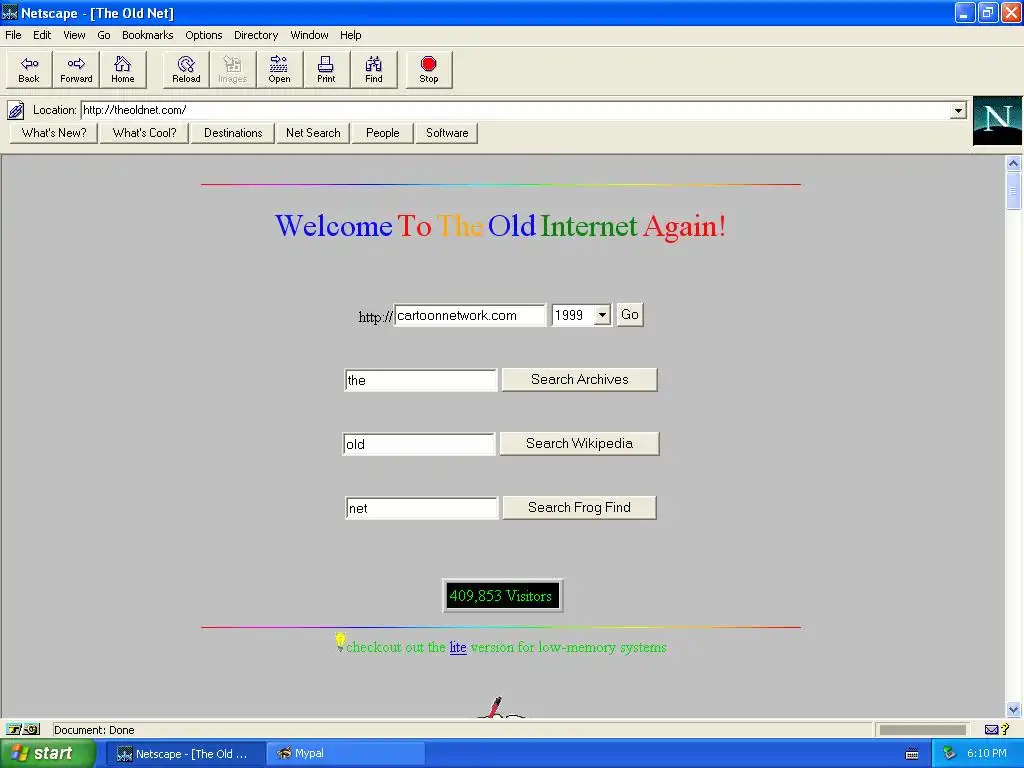The image size is (1024, 768).
Task: Click the Software directory button
Action: 447,133
